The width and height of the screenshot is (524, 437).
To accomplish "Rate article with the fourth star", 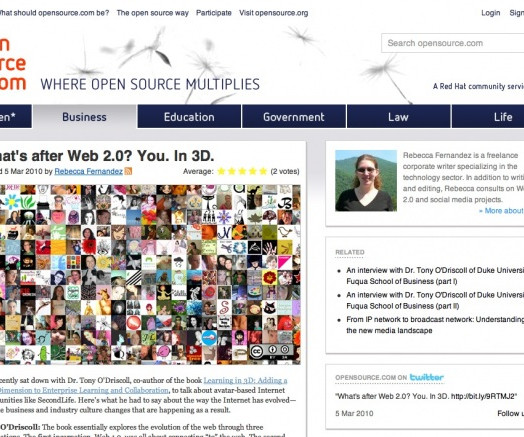I will [253, 171].
